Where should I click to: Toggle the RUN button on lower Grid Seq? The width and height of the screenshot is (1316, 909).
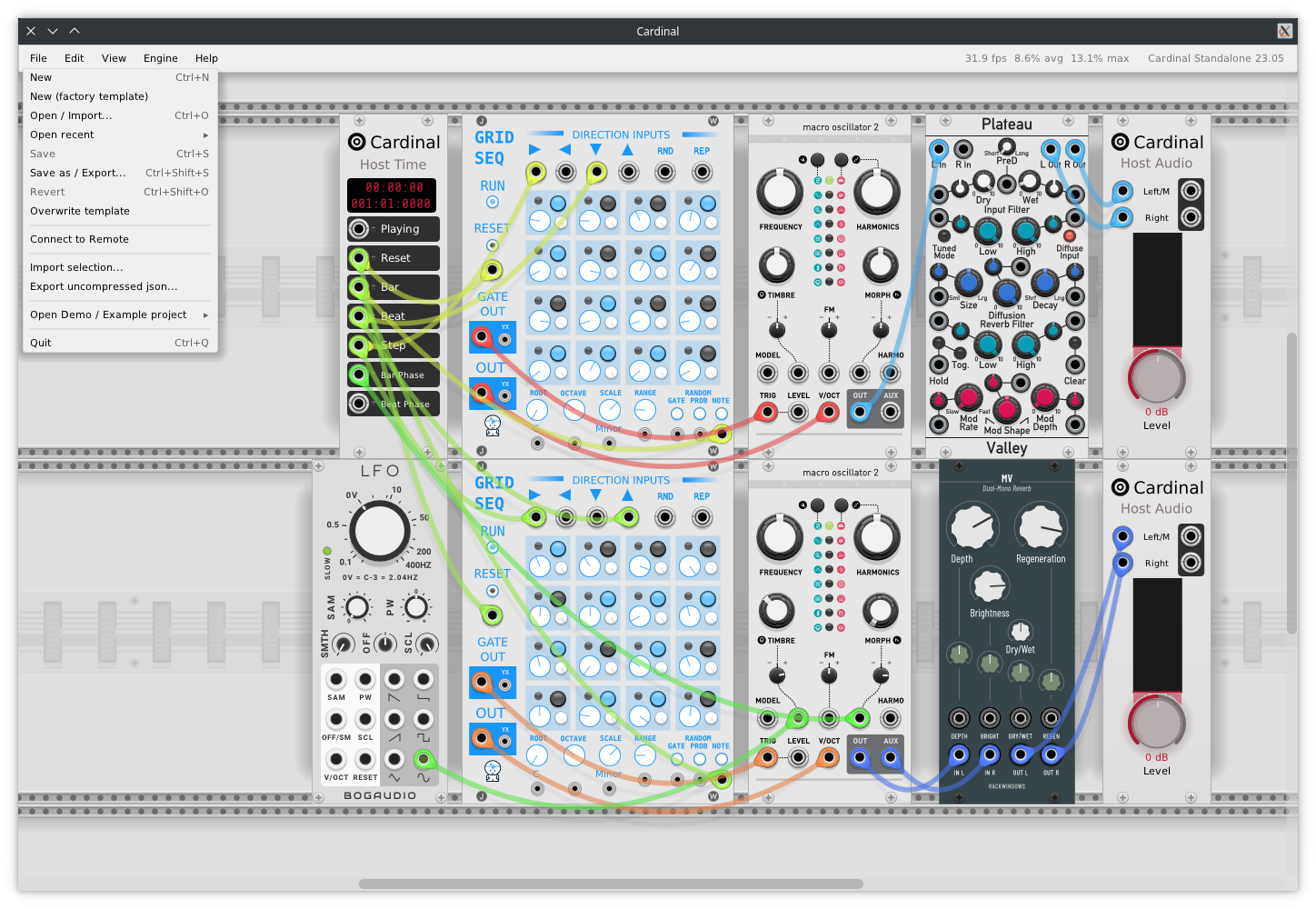(x=493, y=547)
